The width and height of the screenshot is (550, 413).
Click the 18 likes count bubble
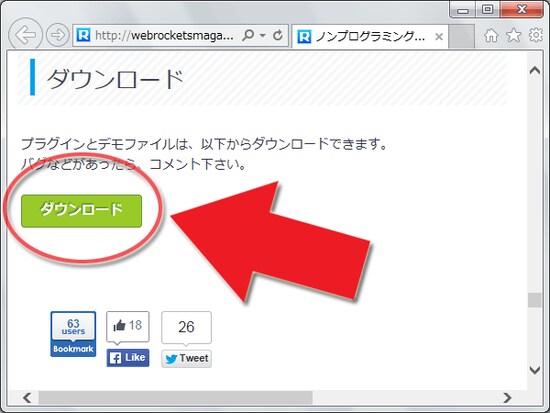[128, 326]
